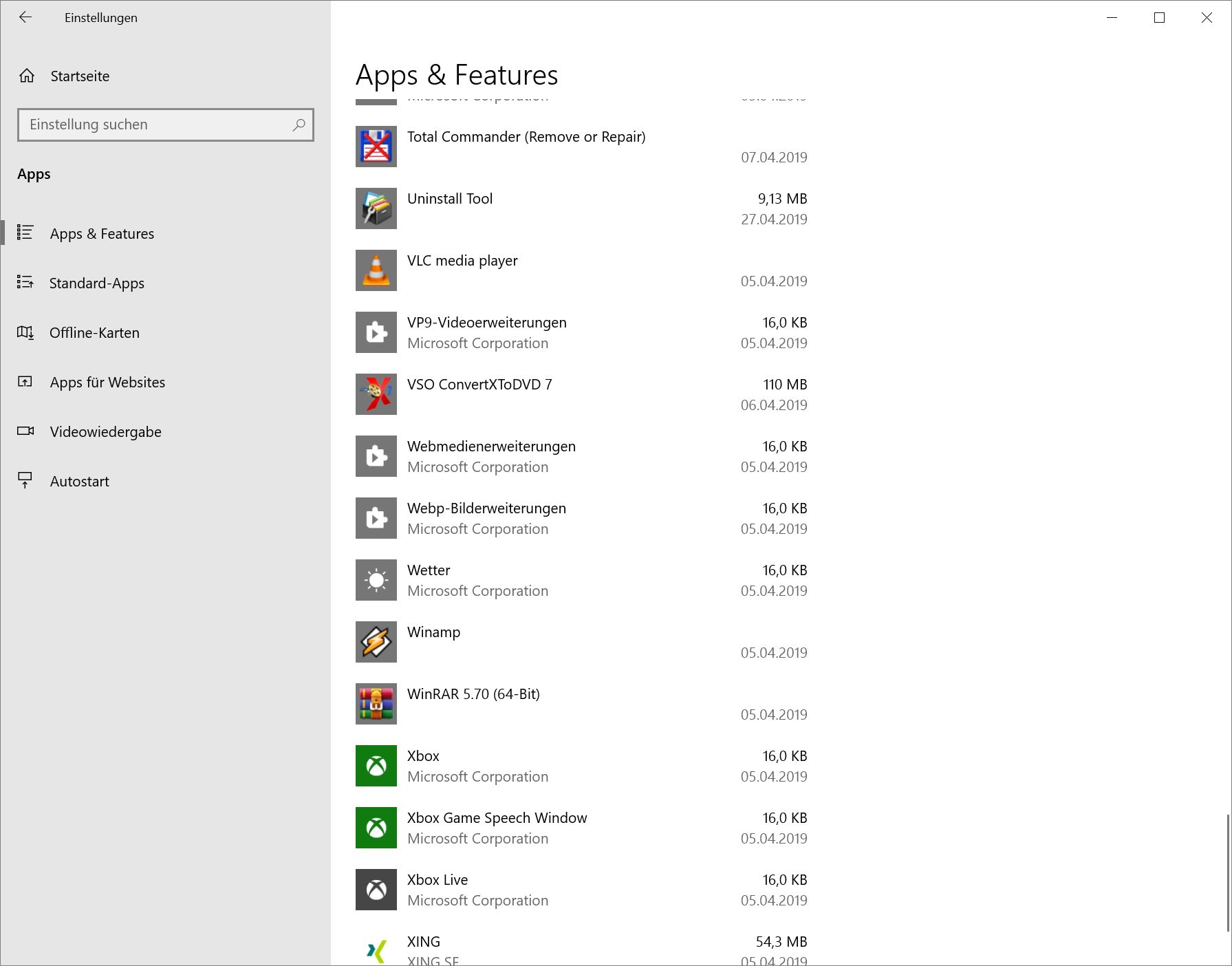Click the green Xbox app icon

376,766
